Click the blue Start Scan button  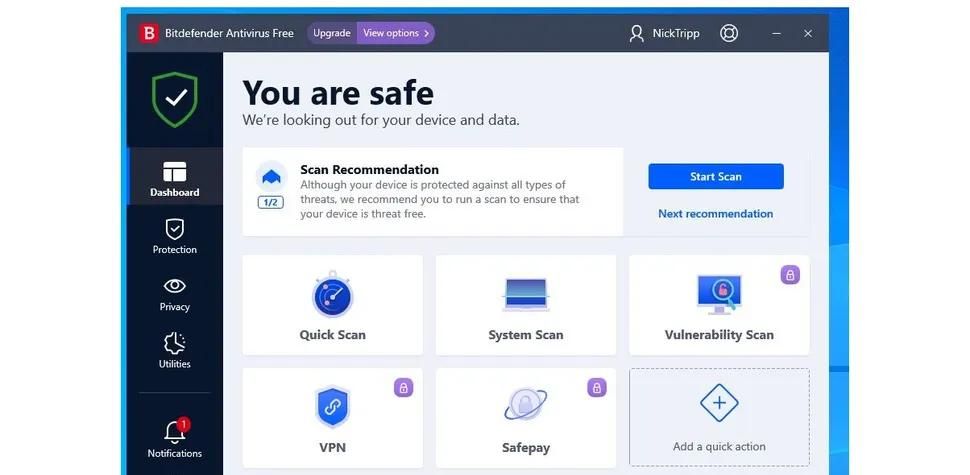pyautogui.click(x=716, y=176)
